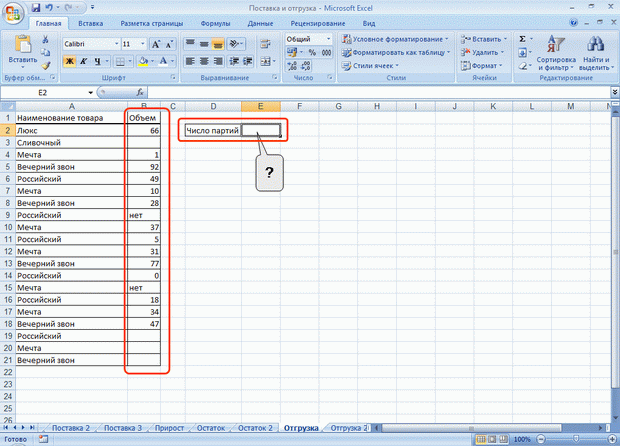The image size is (620, 446).
Task: Toggle Wrap Text
Action: point(265,43)
